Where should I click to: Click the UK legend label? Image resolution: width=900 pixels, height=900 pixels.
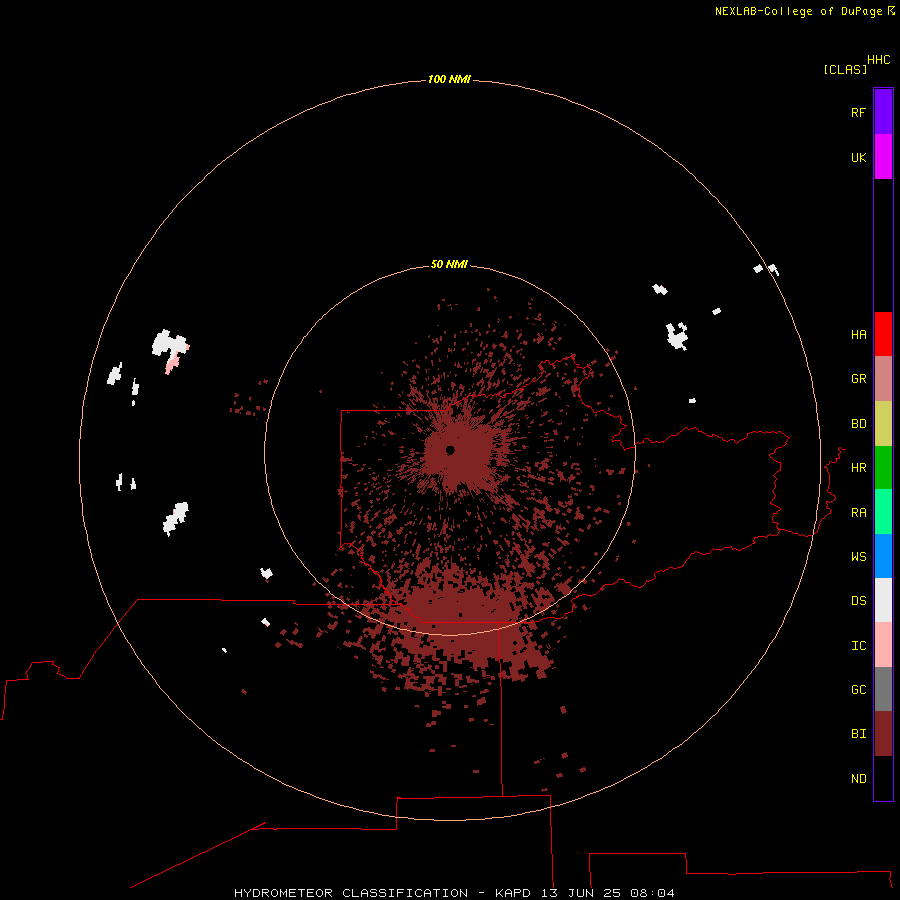coord(858,157)
